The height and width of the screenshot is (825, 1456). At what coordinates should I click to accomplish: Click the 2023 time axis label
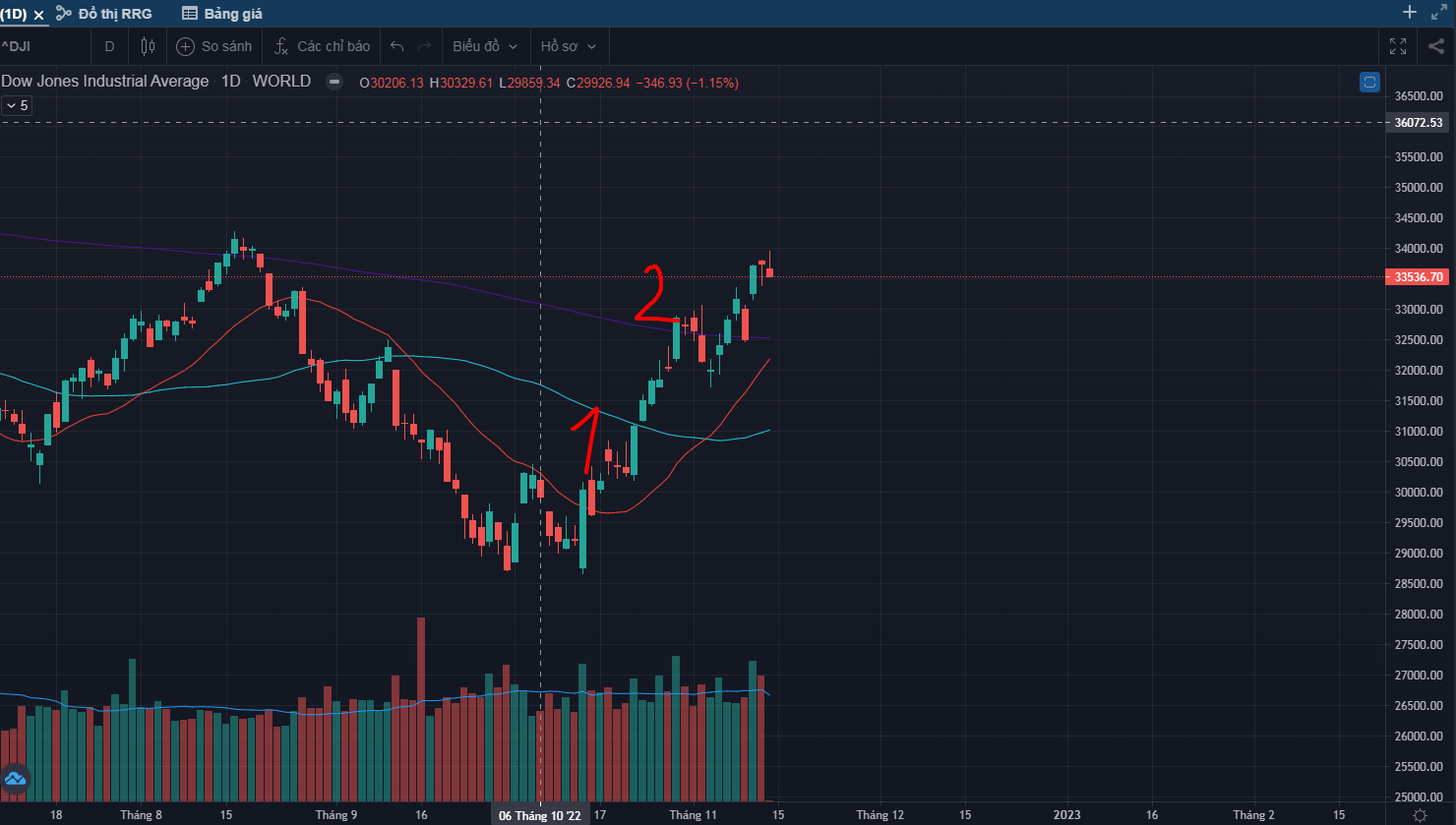point(1067,815)
